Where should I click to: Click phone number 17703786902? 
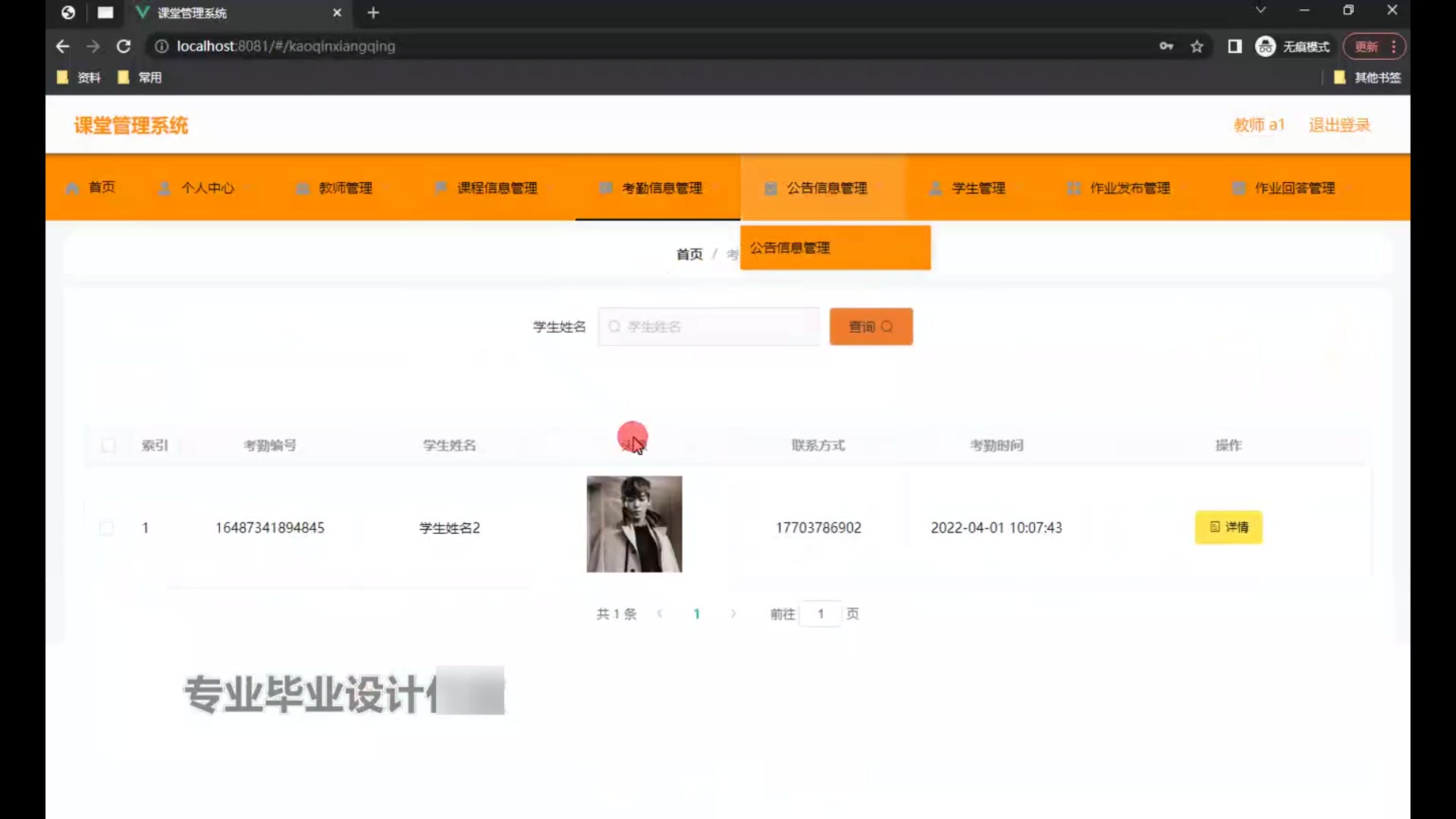818,528
